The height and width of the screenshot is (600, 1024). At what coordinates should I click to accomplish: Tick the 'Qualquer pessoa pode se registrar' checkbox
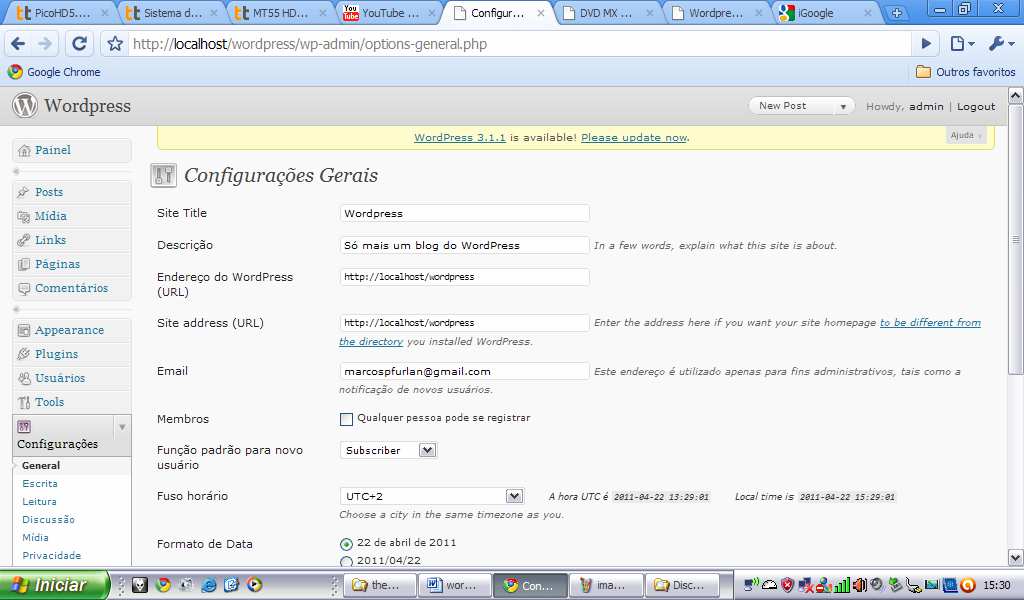tap(346, 419)
